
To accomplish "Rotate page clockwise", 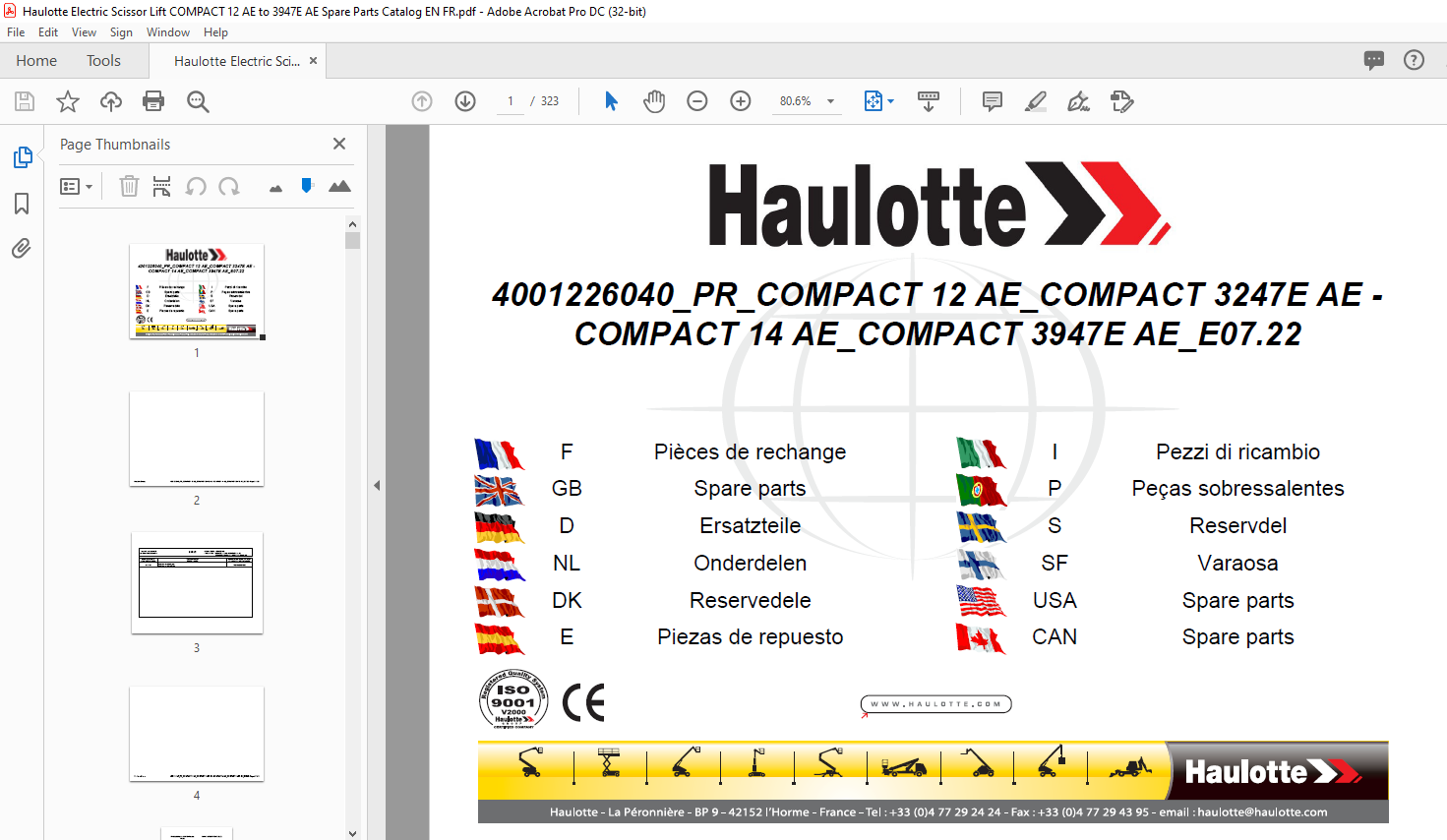I will click(229, 186).
